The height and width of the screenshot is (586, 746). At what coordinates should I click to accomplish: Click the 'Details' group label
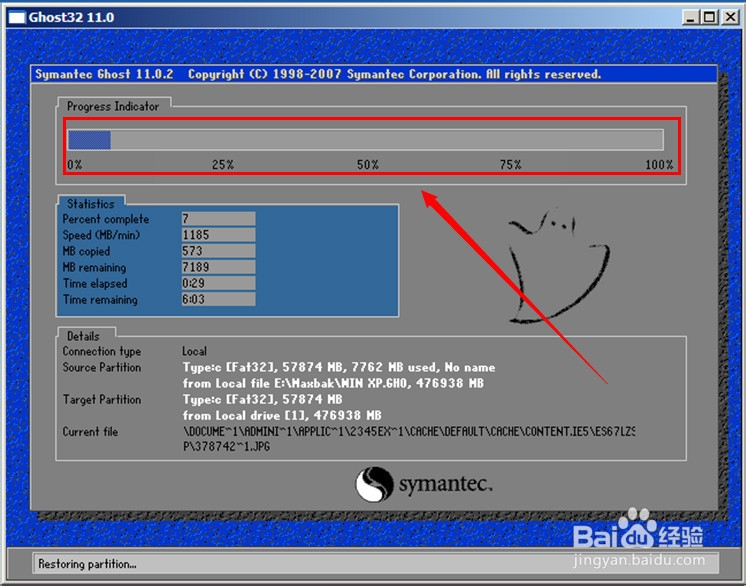(x=83, y=336)
